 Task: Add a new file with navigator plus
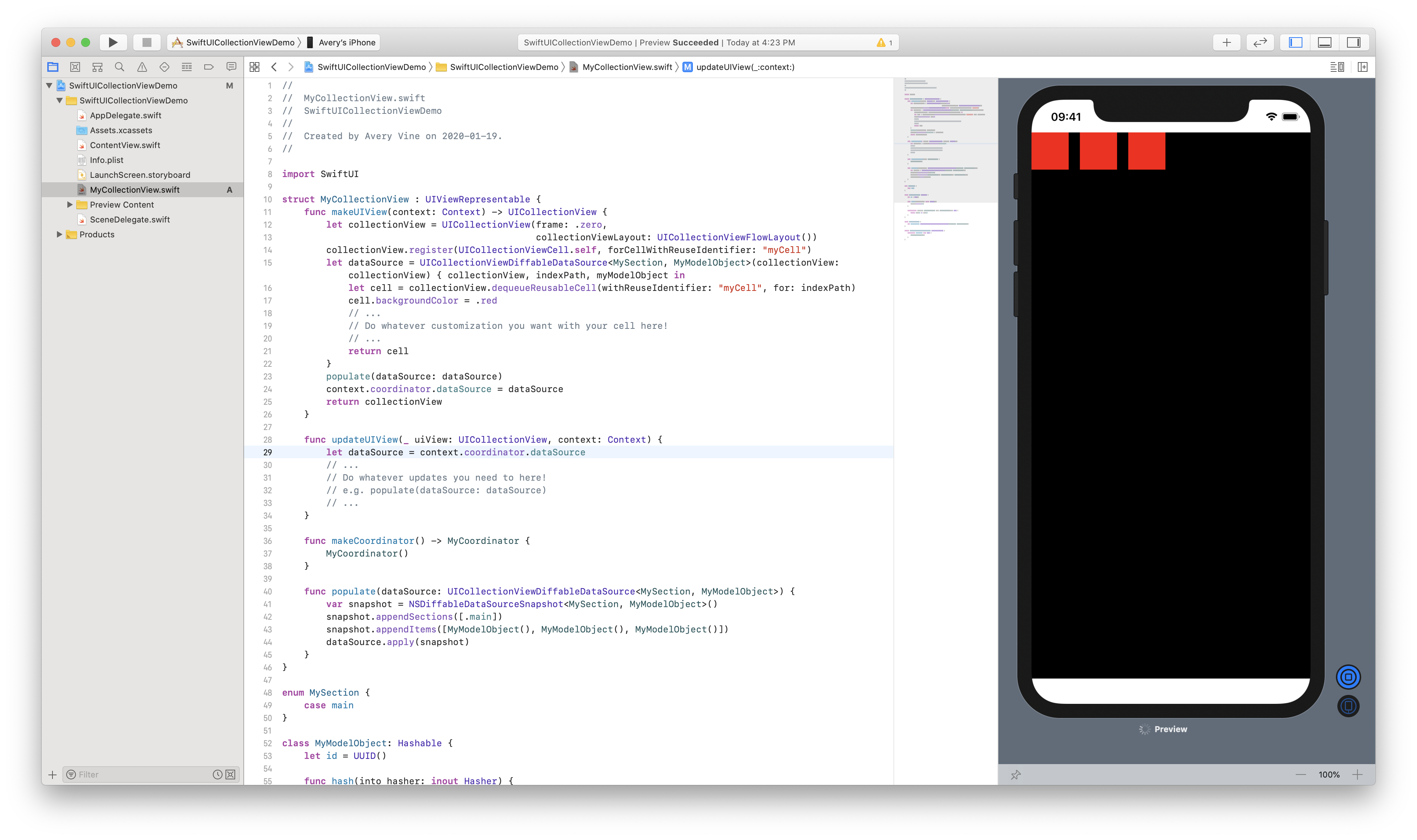click(52, 774)
